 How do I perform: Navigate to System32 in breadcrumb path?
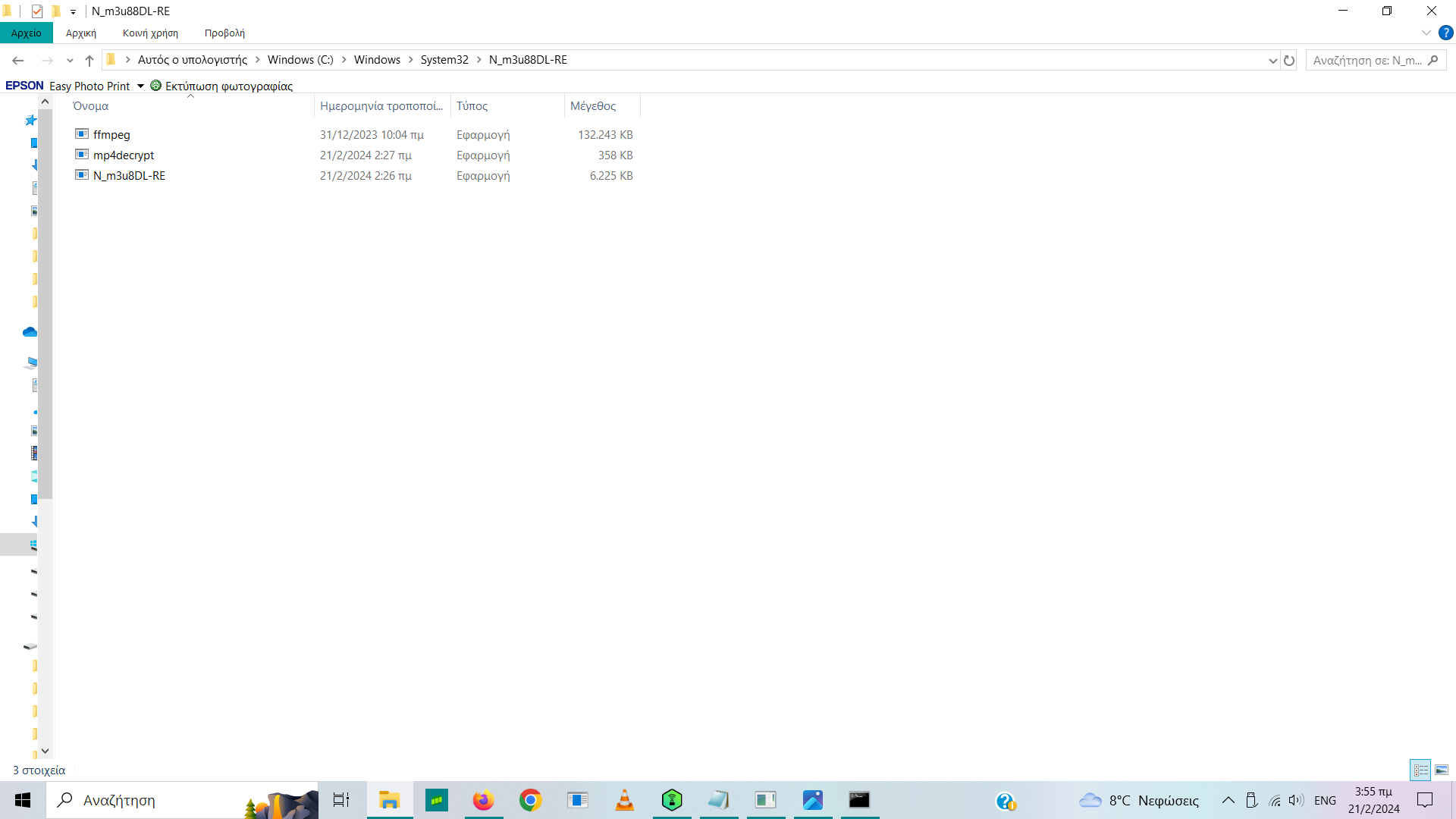click(444, 60)
